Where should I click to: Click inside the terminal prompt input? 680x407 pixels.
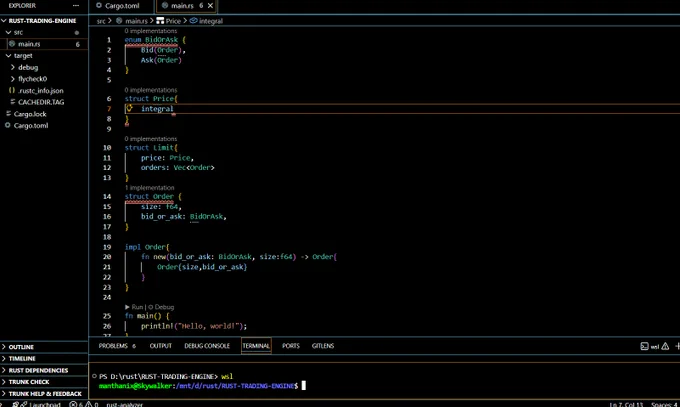[x=304, y=386]
